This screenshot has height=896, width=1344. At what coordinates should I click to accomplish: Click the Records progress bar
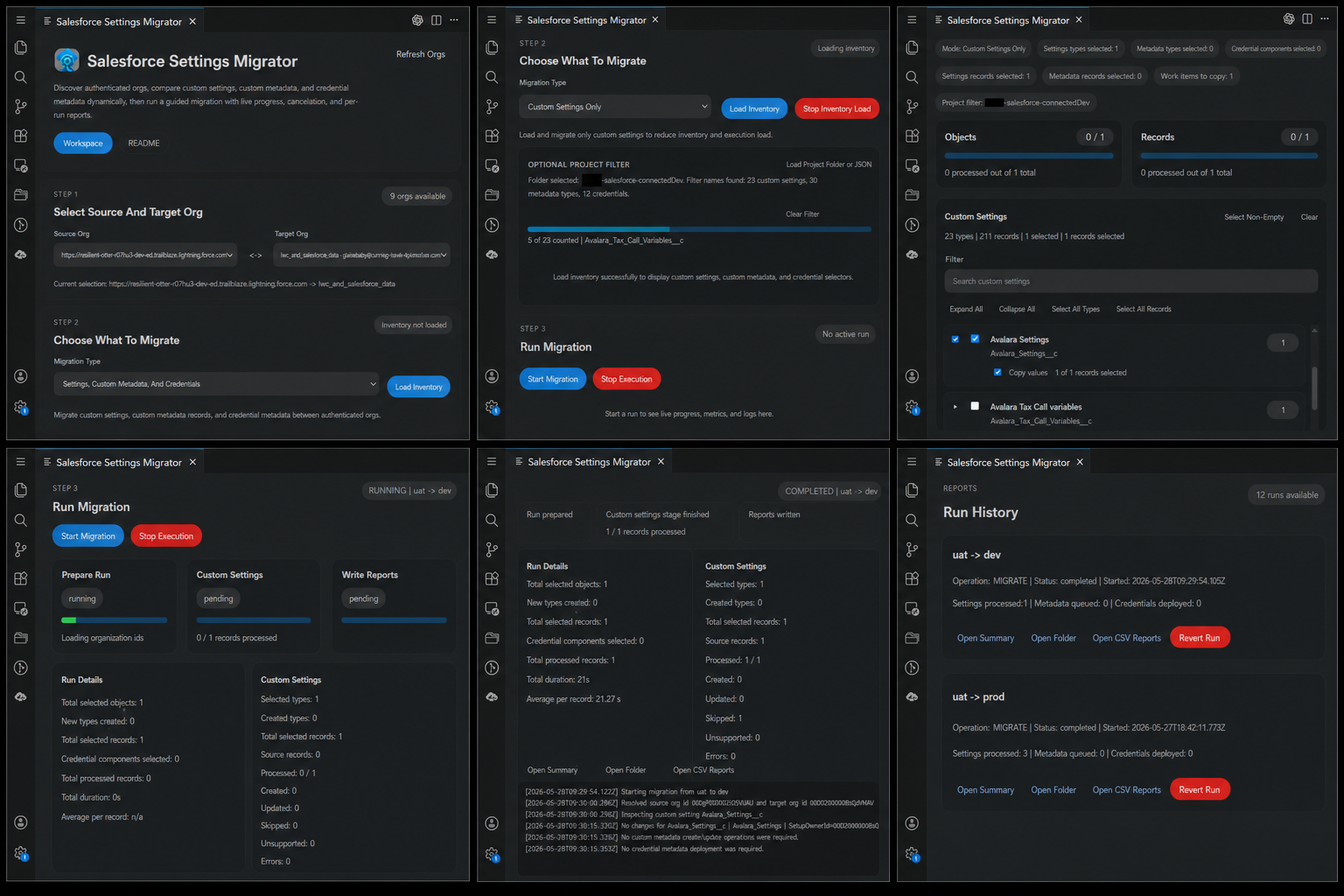(x=1228, y=156)
